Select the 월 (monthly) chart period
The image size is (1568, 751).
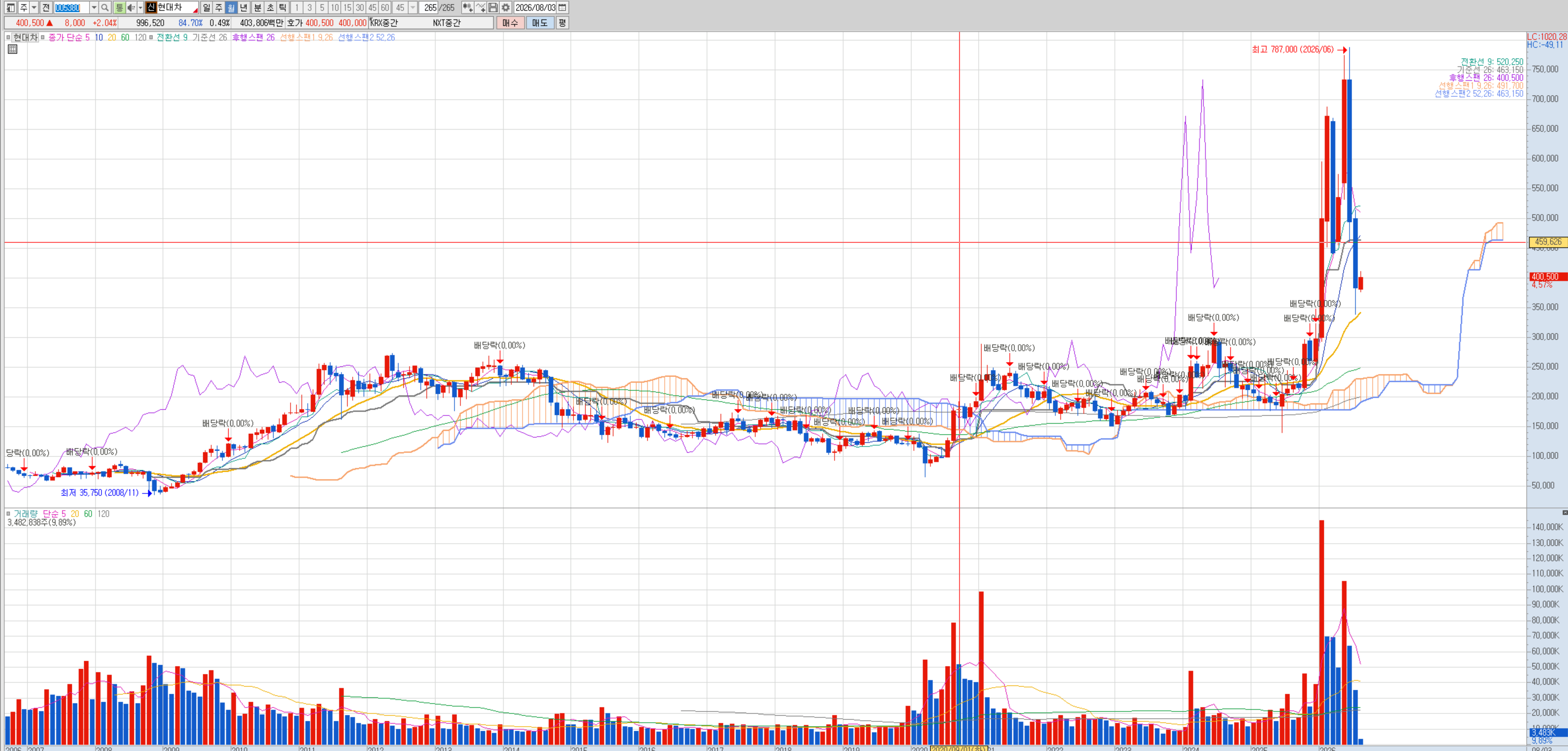pos(231,7)
